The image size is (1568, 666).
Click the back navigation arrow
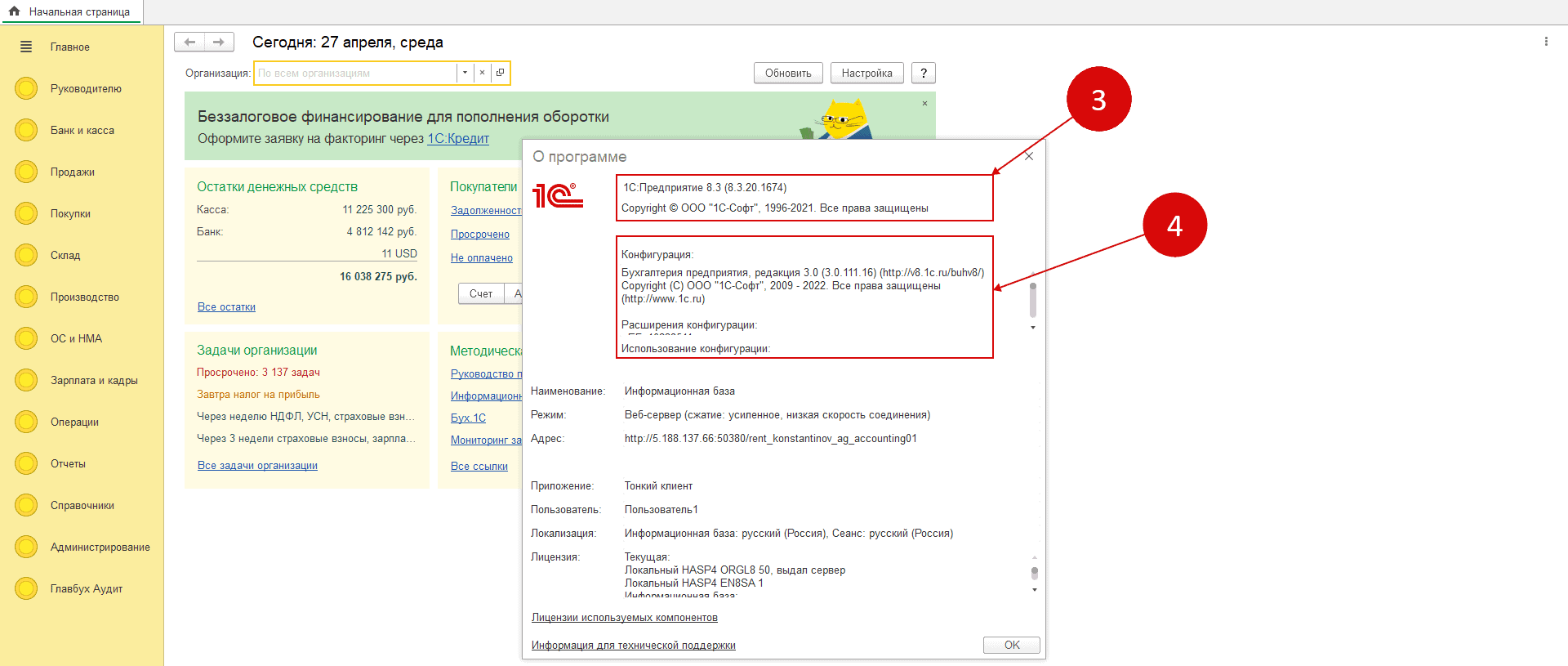pyautogui.click(x=189, y=42)
